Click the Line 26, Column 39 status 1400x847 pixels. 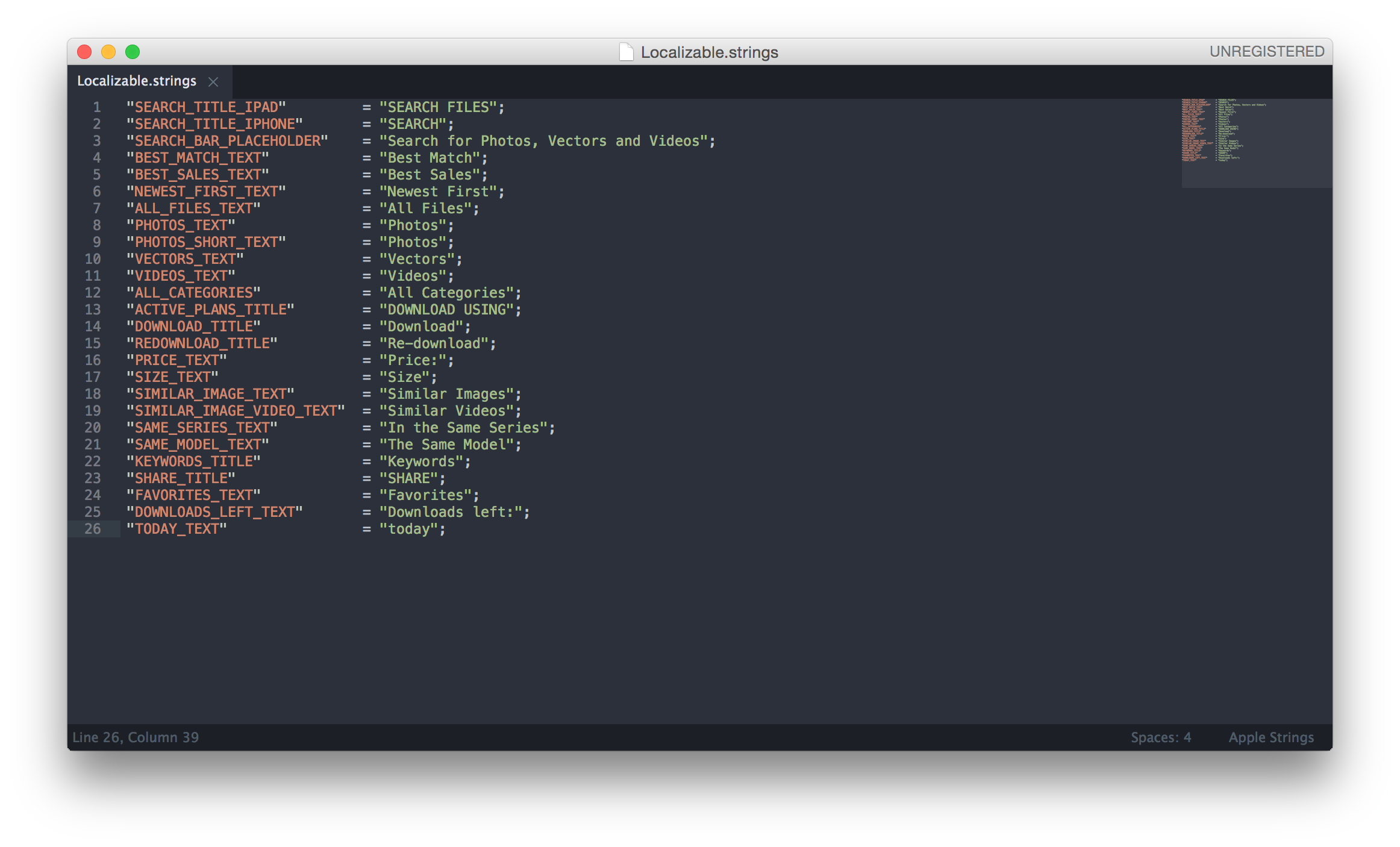coord(136,737)
